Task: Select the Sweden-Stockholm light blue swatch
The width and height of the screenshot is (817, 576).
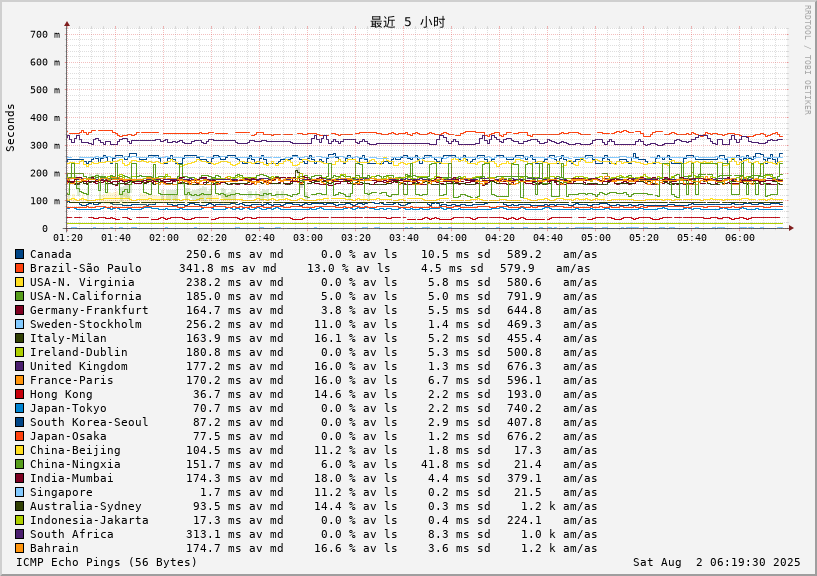Action: [20, 324]
